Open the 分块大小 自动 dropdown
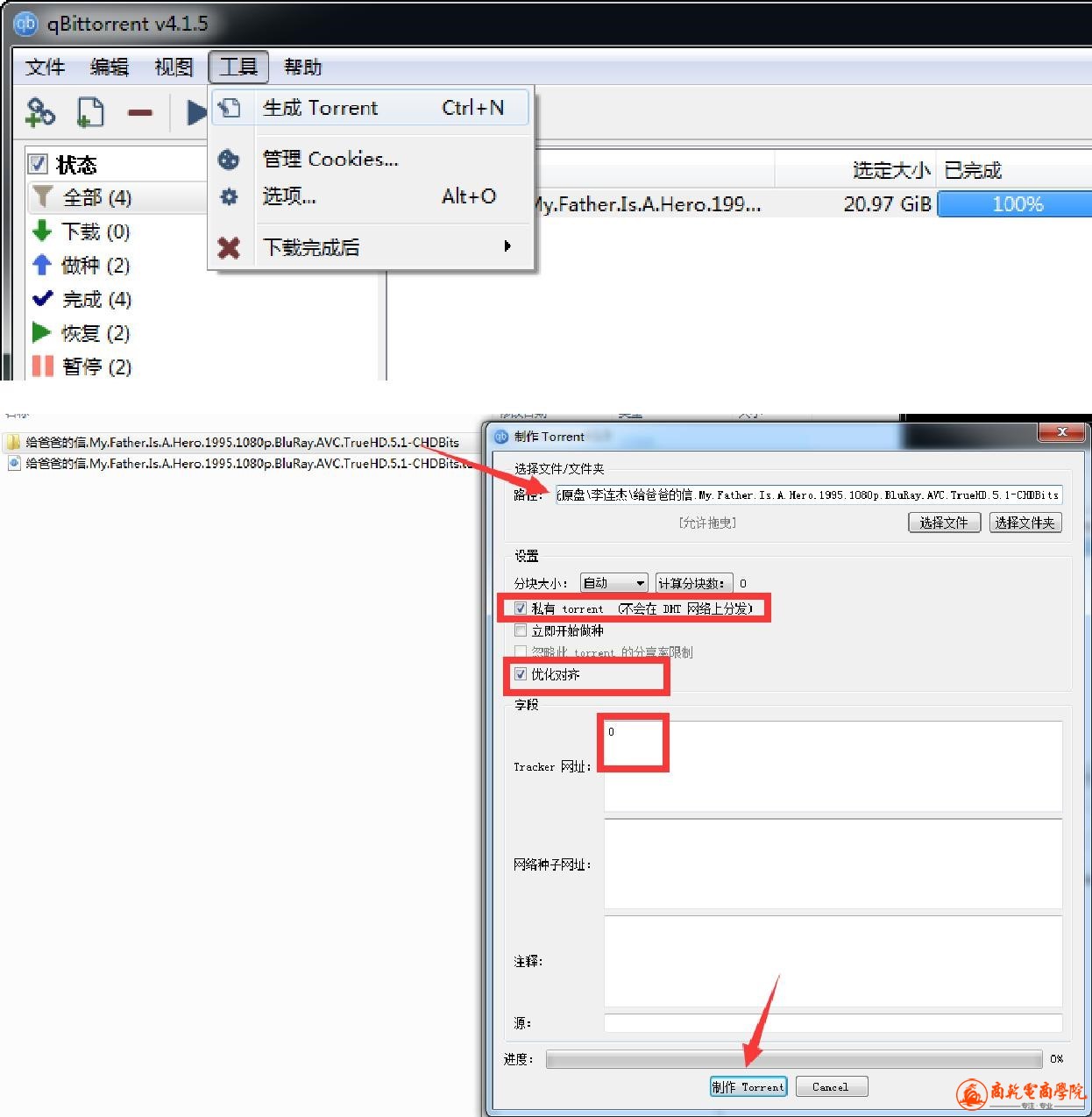Image resolution: width=1092 pixels, height=1117 pixels. (613, 583)
